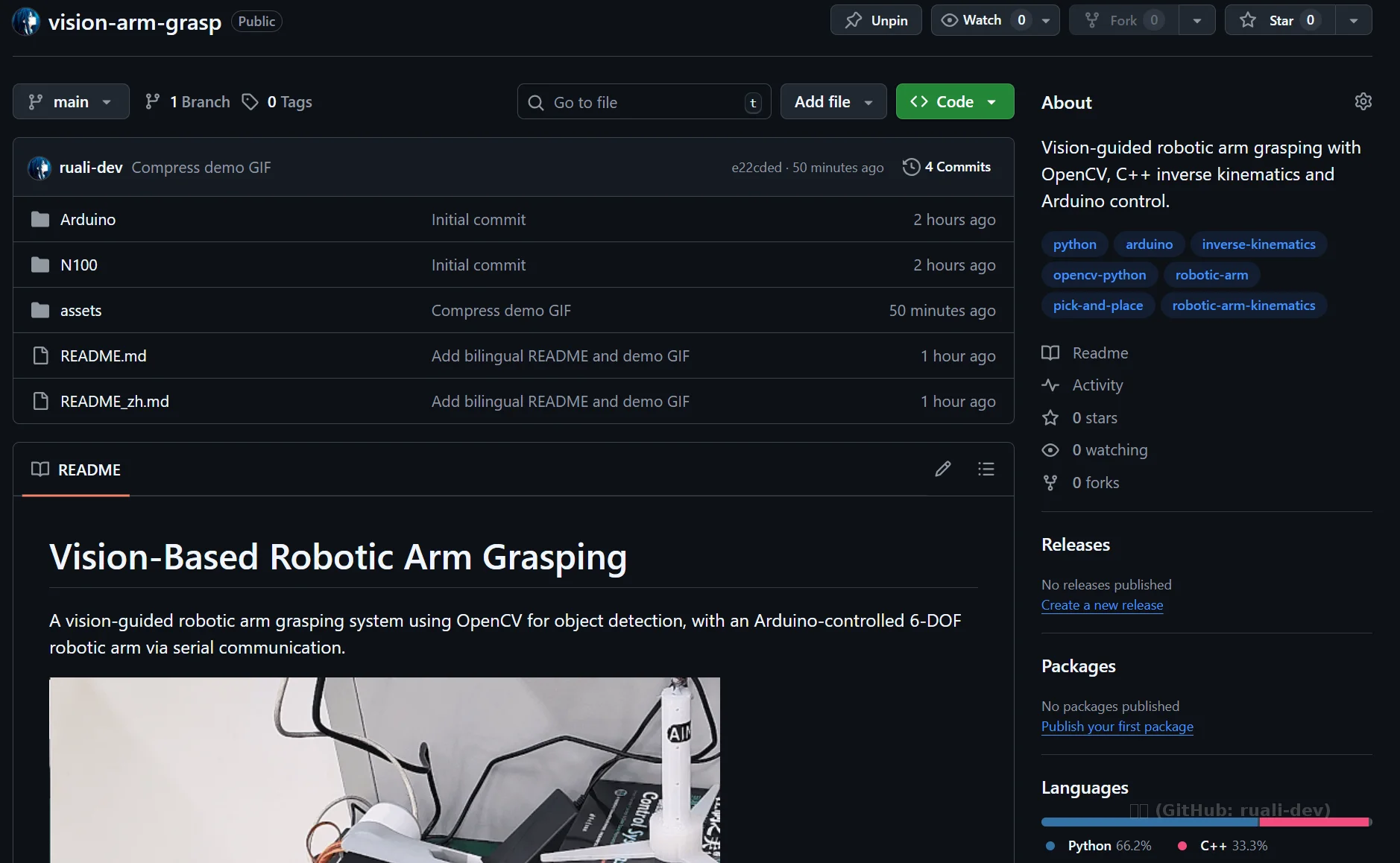The image size is (1400, 863).
Task: Open the About section settings gear
Action: click(1363, 101)
